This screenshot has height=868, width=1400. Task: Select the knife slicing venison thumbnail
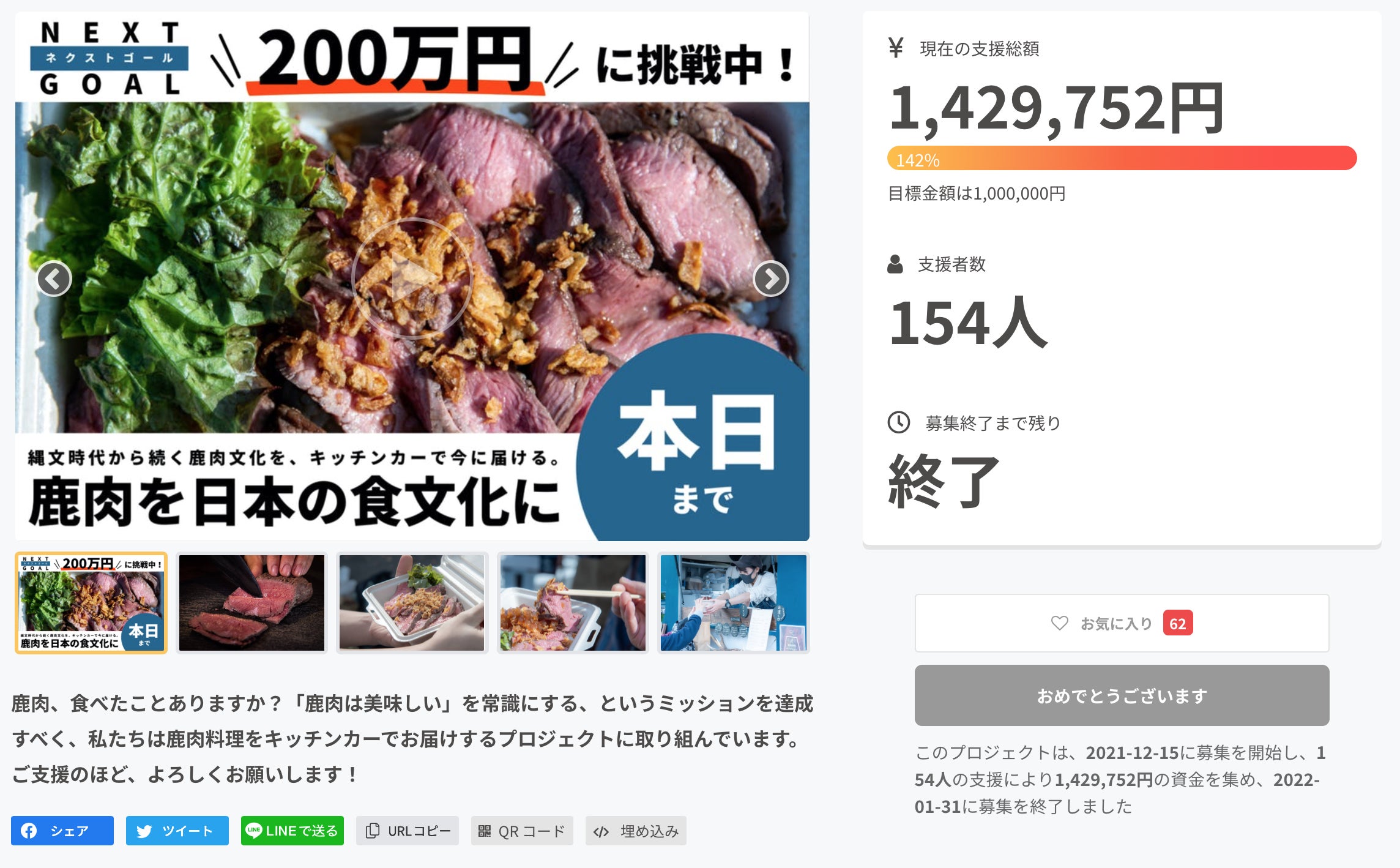tap(251, 603)
